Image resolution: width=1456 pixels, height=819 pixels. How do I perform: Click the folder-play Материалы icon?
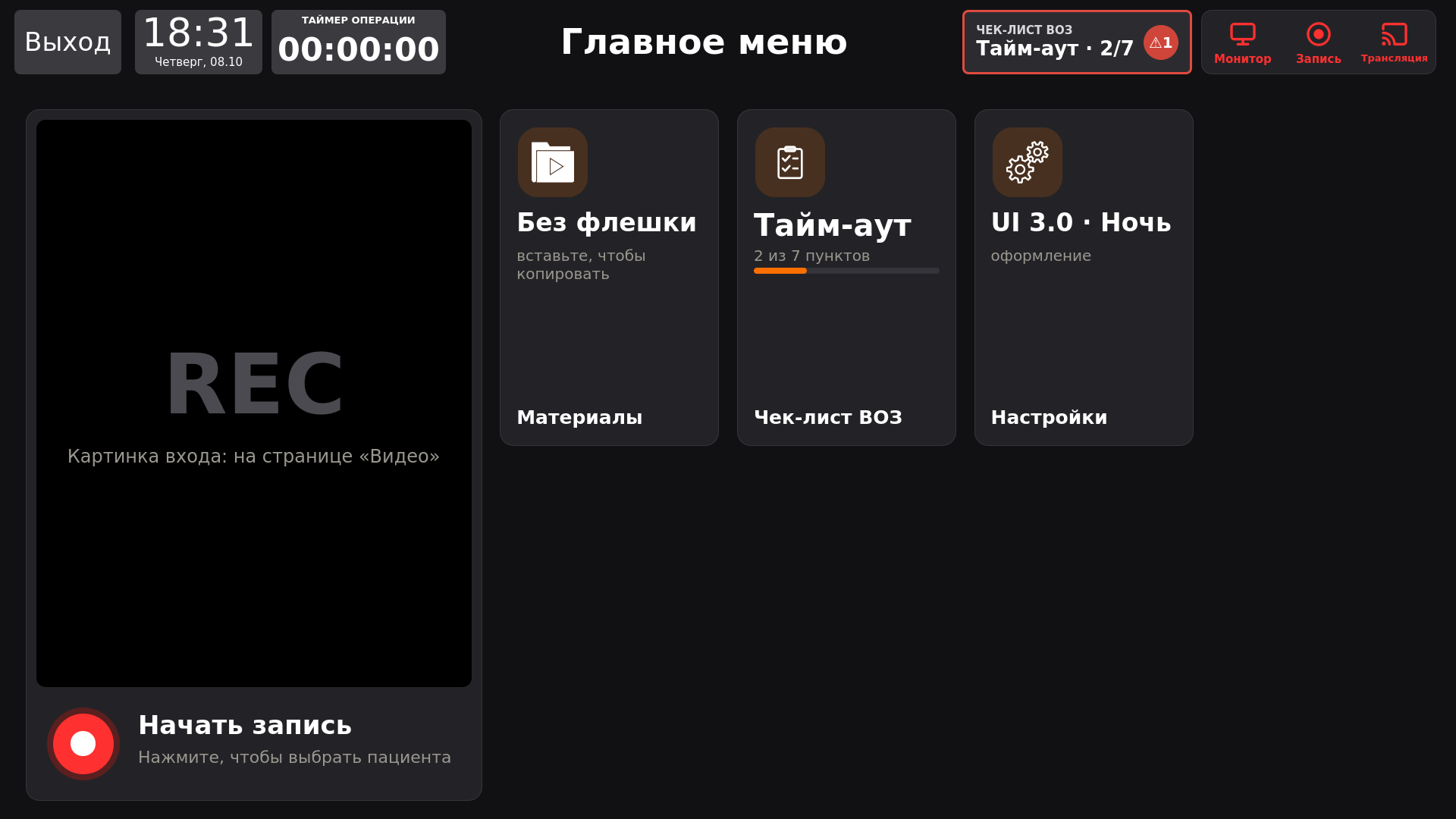coord(553,162)
